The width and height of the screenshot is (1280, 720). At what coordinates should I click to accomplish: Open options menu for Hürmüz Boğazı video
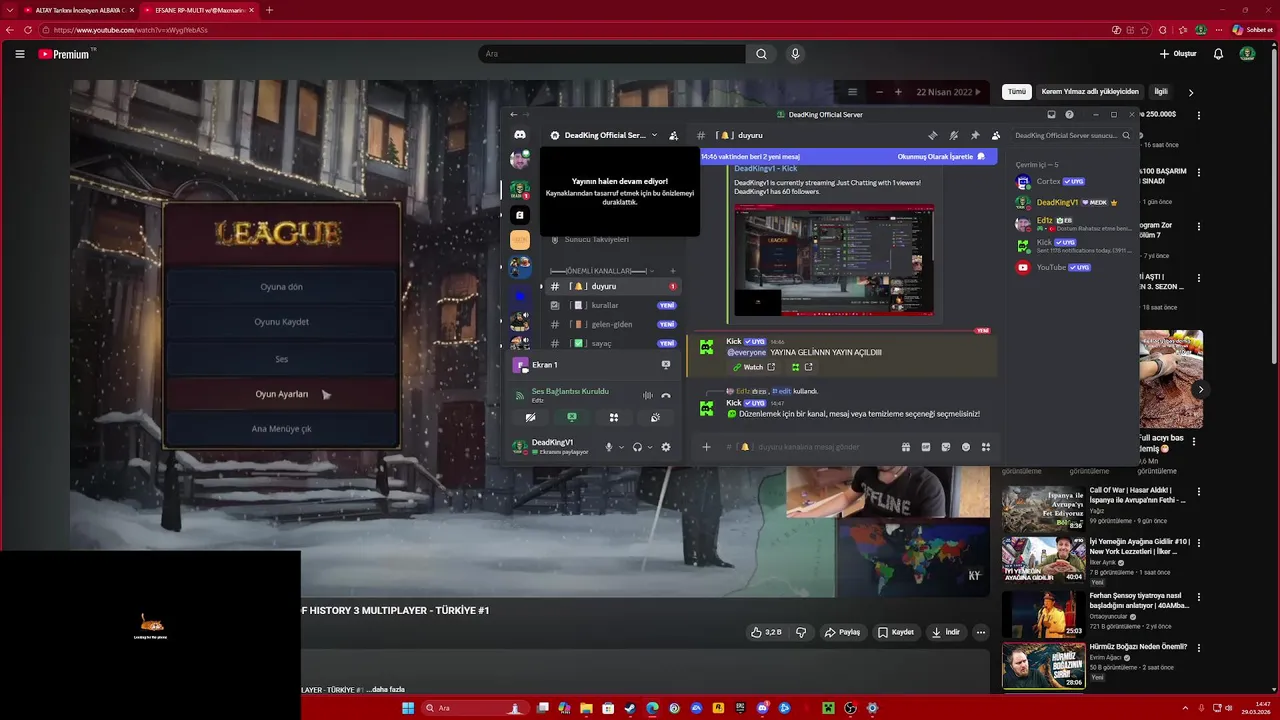pyautogui.click(x=1198, y=649)
